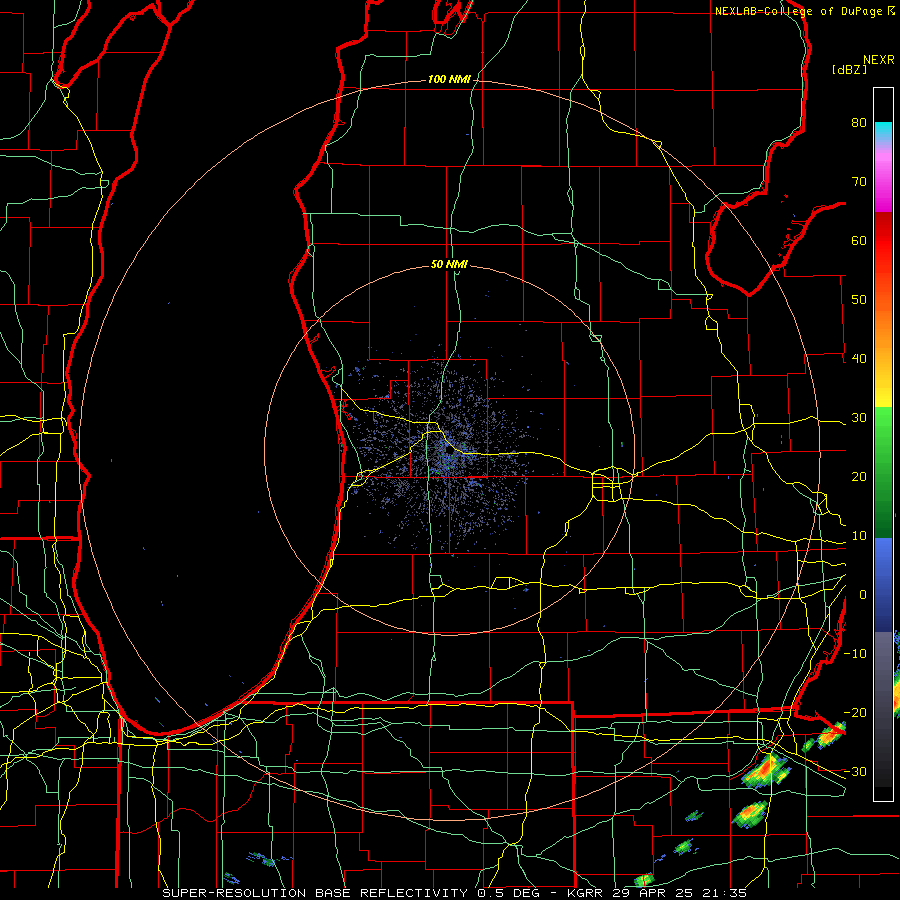Select the 100 NMI range ring label

(x=449, y=79)
